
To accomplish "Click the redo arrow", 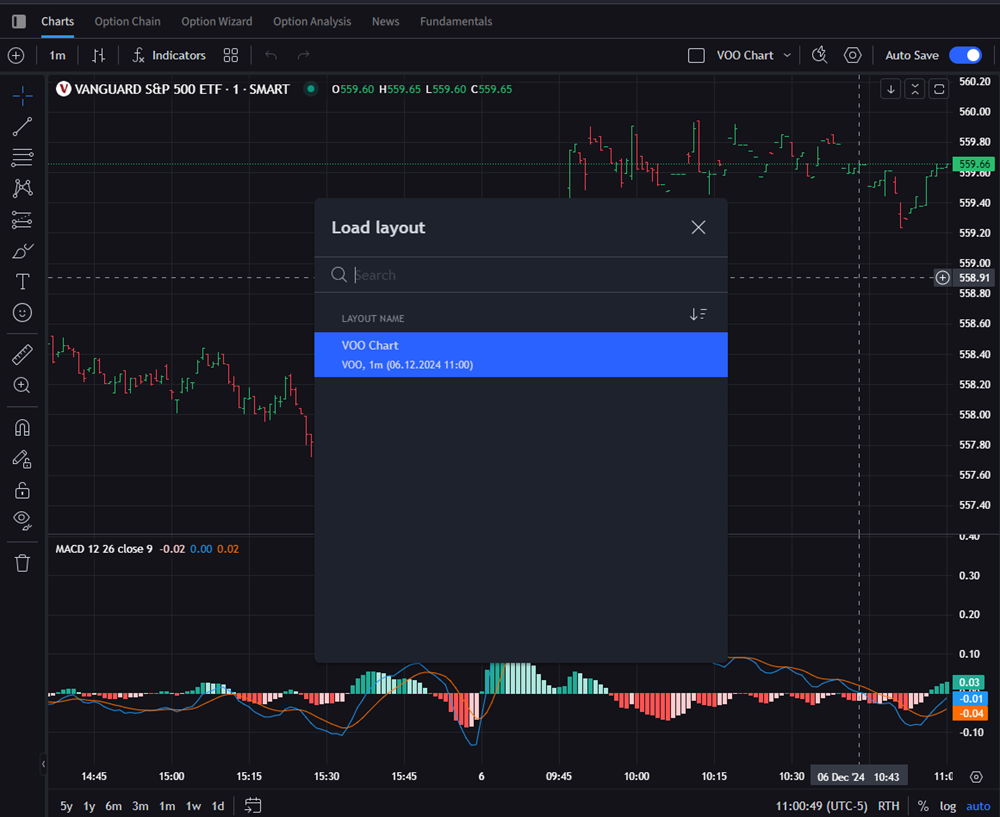I will click(304, 55).
